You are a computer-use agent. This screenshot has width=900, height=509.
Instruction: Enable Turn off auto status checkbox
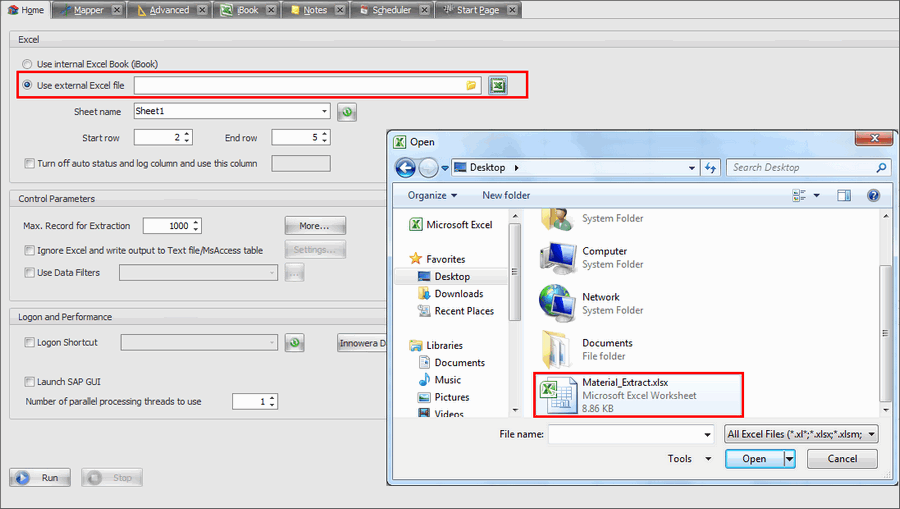29,163
